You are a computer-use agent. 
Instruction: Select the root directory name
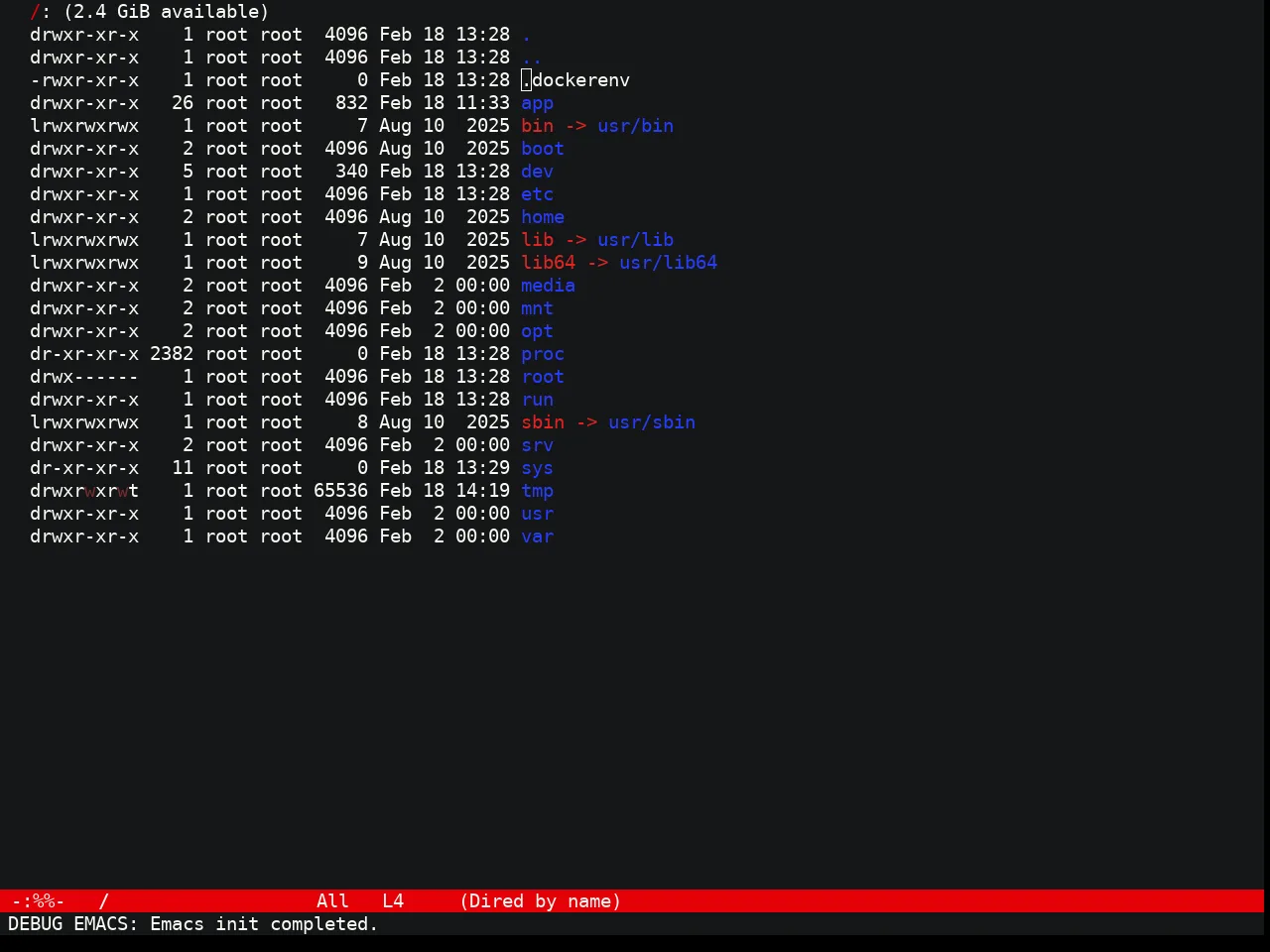[x=543, y=377]
